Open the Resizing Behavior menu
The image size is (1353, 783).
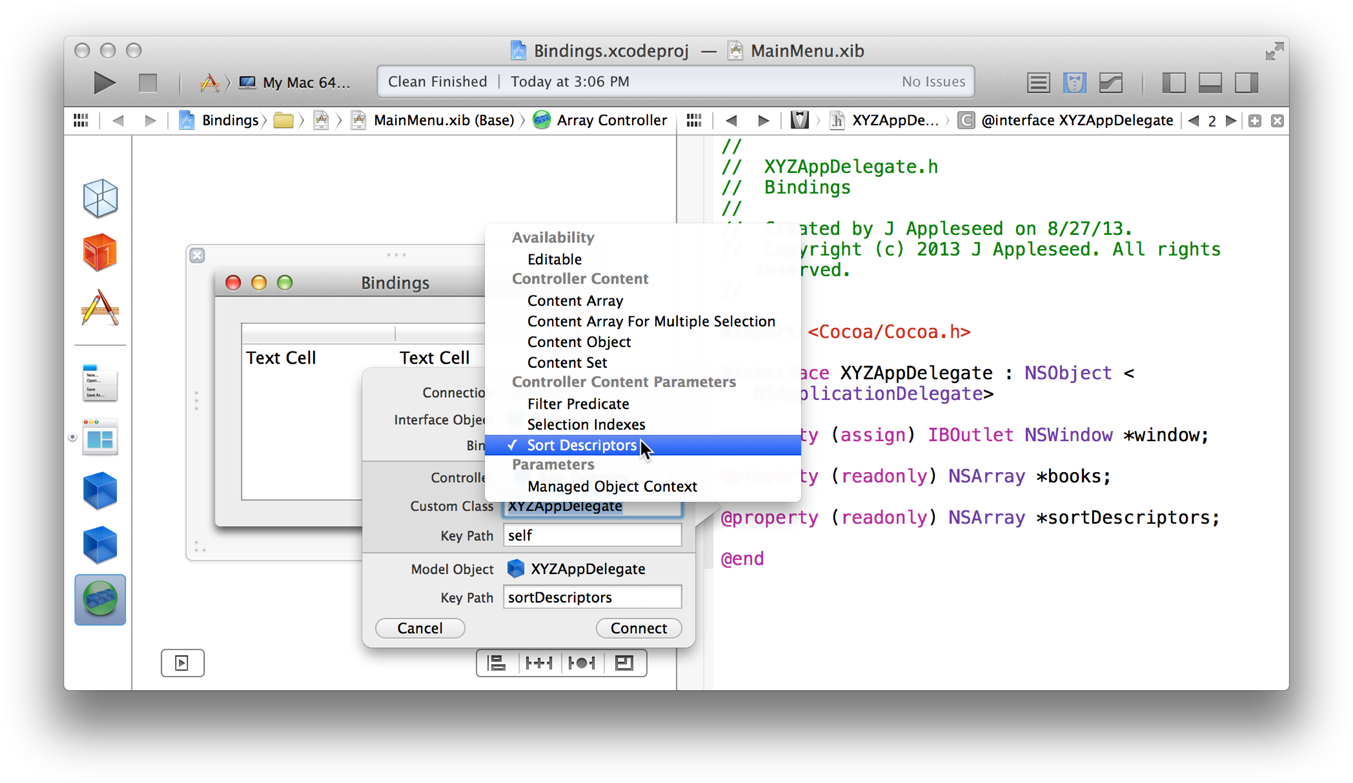pos(625,663)
